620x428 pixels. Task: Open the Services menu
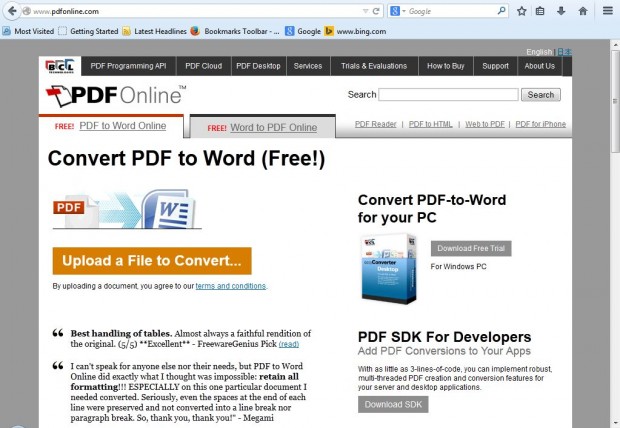(x=308, y=66)
